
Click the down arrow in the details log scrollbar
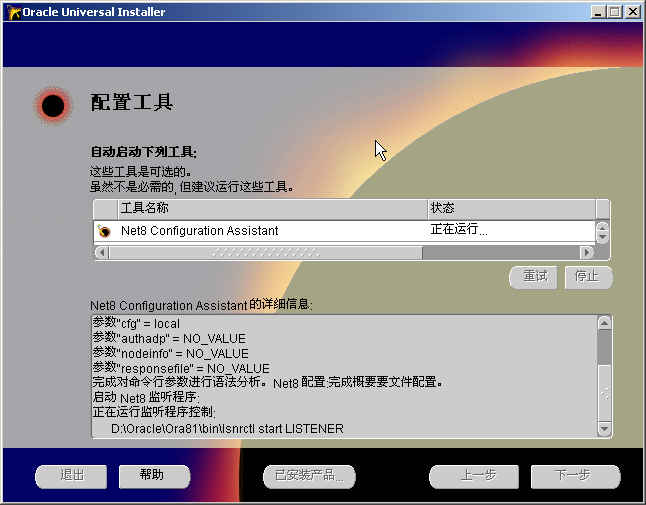pos(604,429)
